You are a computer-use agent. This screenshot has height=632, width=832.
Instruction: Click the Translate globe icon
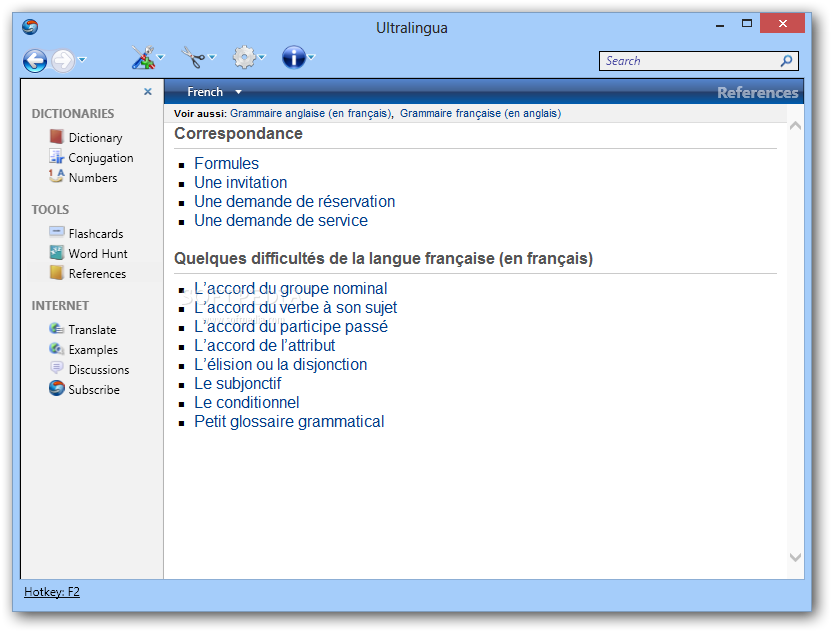[x=56, y=328]
